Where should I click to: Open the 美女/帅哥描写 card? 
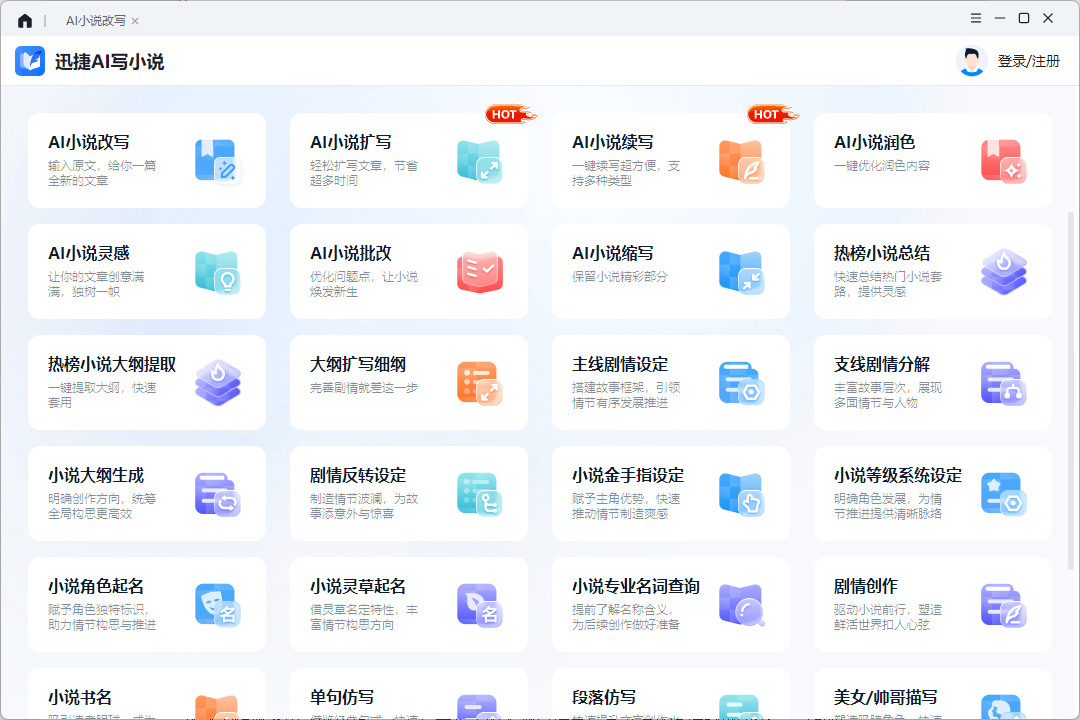(x=933, y=694)
